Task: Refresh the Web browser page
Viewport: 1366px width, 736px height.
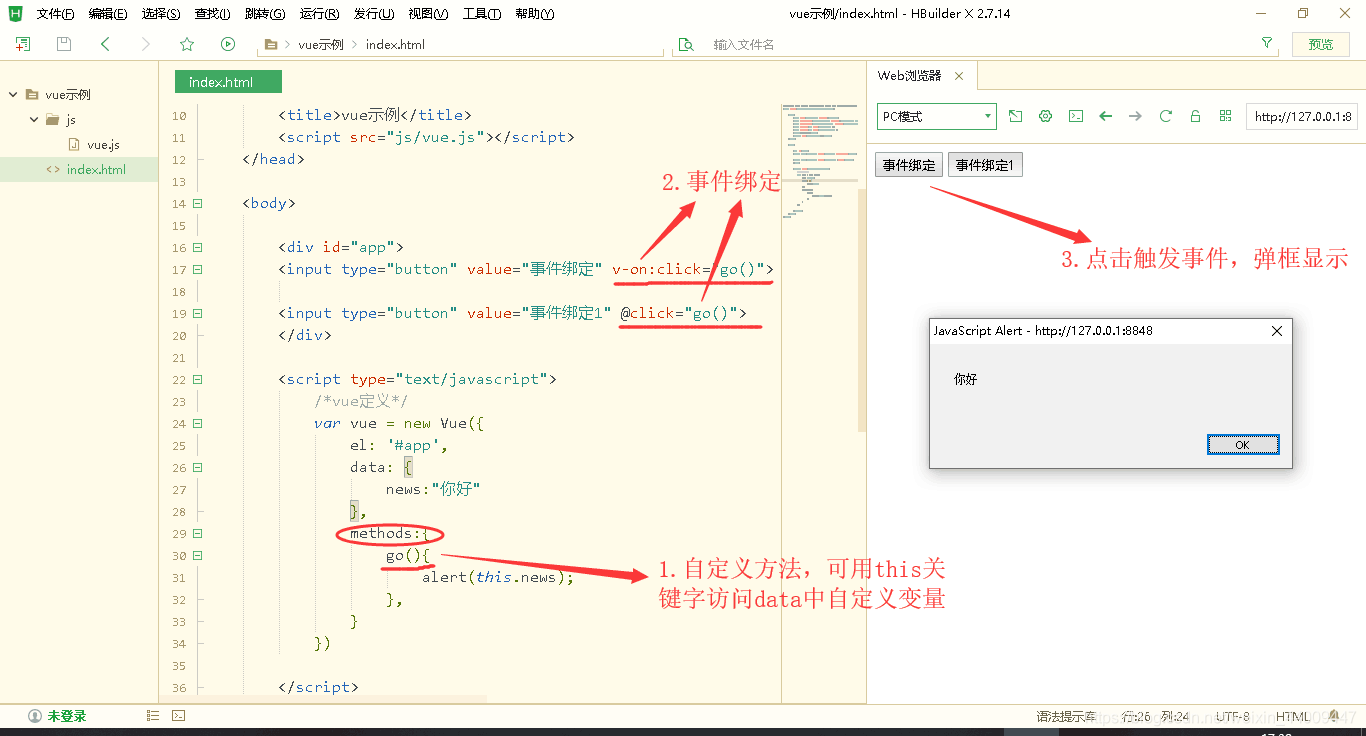Action: pos(1165,116)
